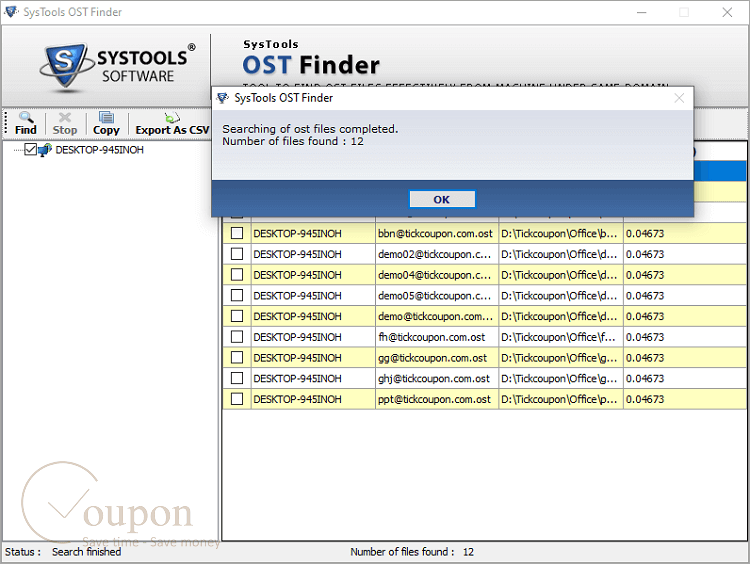Check the bbn@tickcoupon.com.ost row checkbox

click(237, 233)
